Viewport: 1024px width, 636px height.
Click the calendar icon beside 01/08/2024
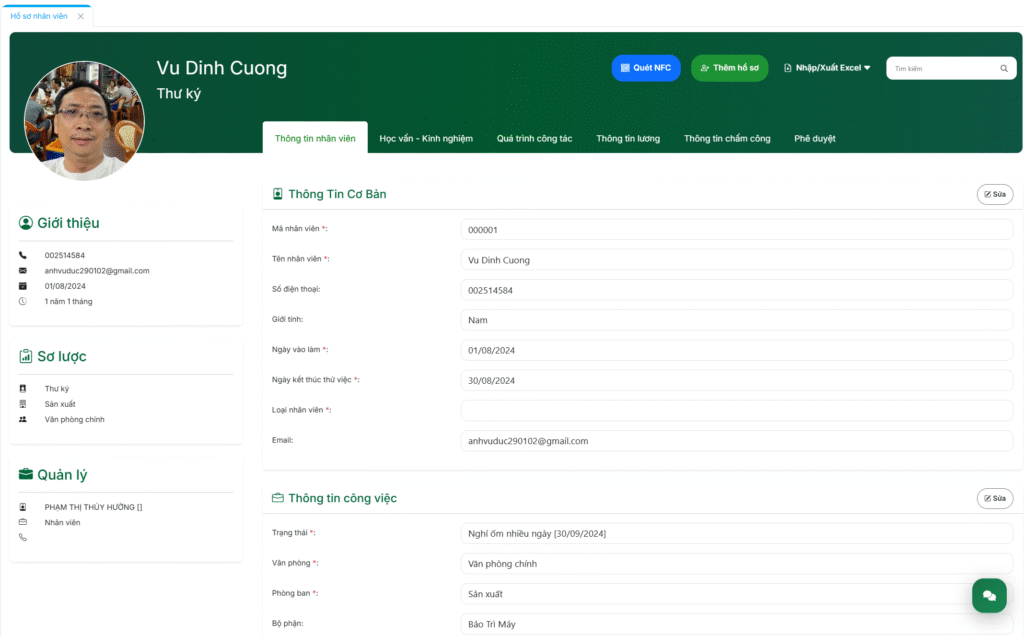coord(23,286)
